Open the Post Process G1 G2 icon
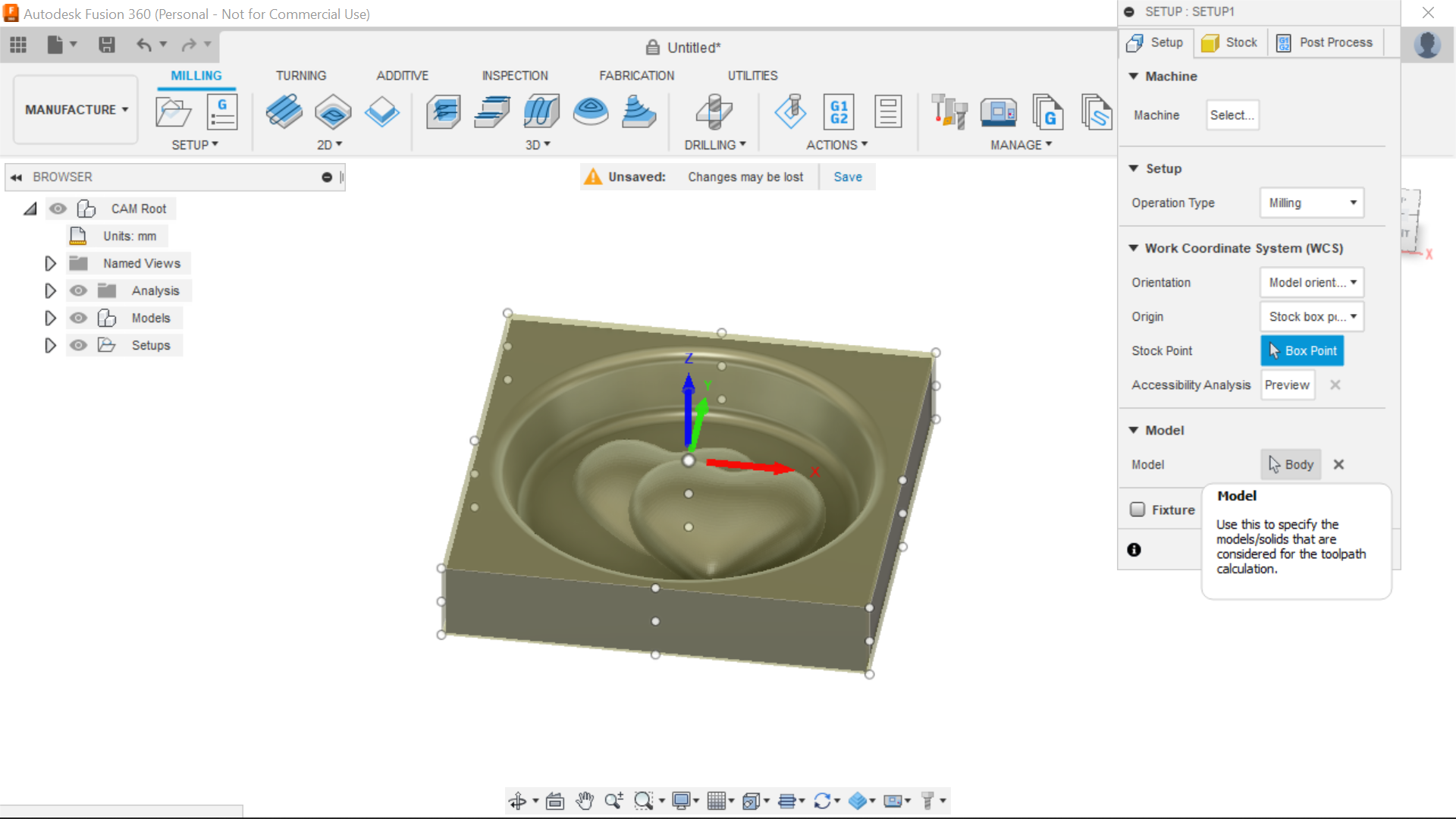Viewport: 1456px width, 819px height. tap(839, 112)
